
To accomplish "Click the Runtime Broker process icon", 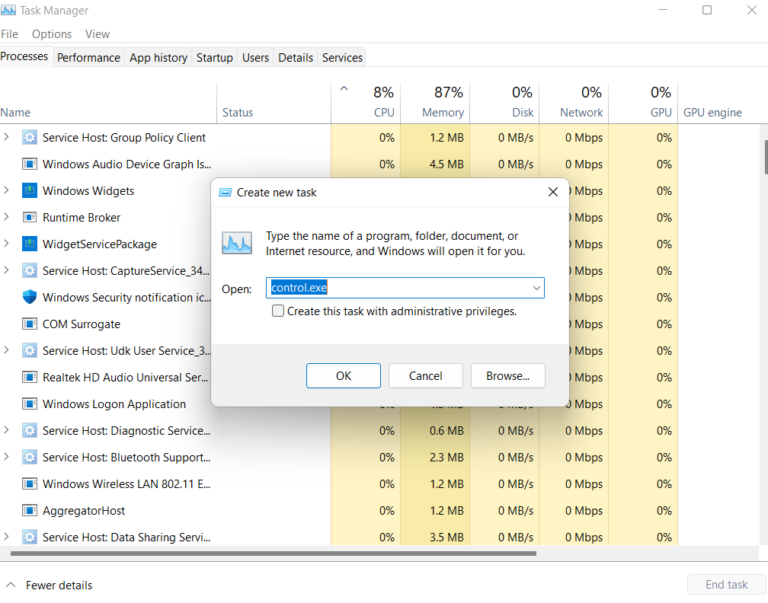I will [29, 217].
